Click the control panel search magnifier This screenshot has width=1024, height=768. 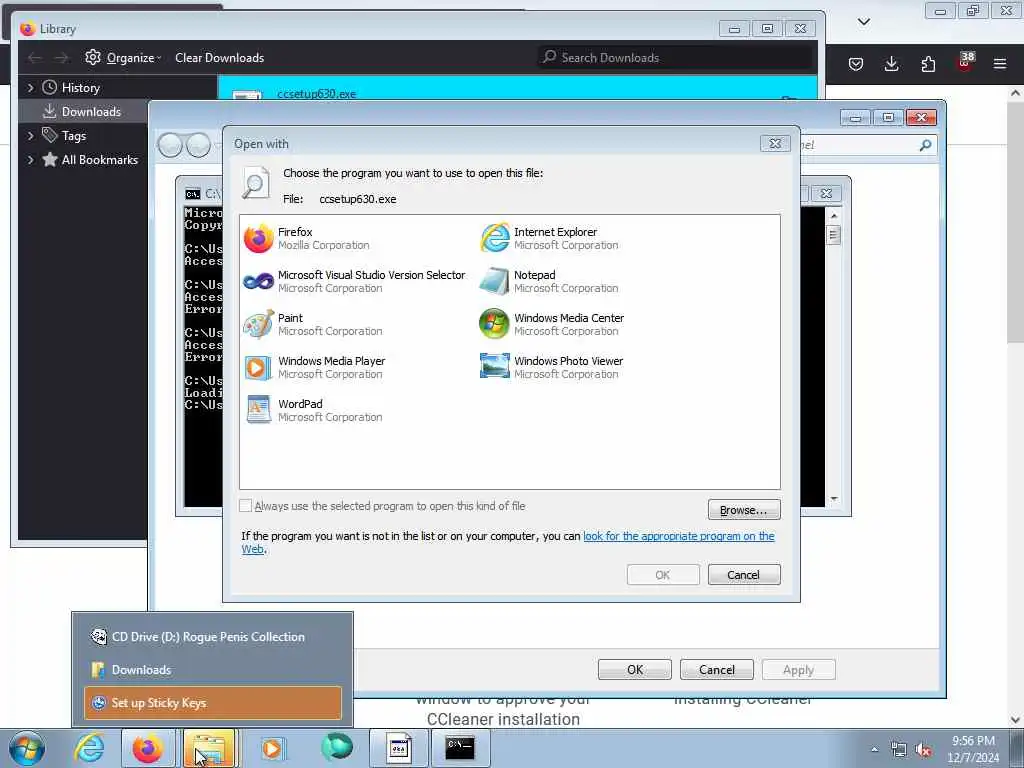click(x=925, y=145)
